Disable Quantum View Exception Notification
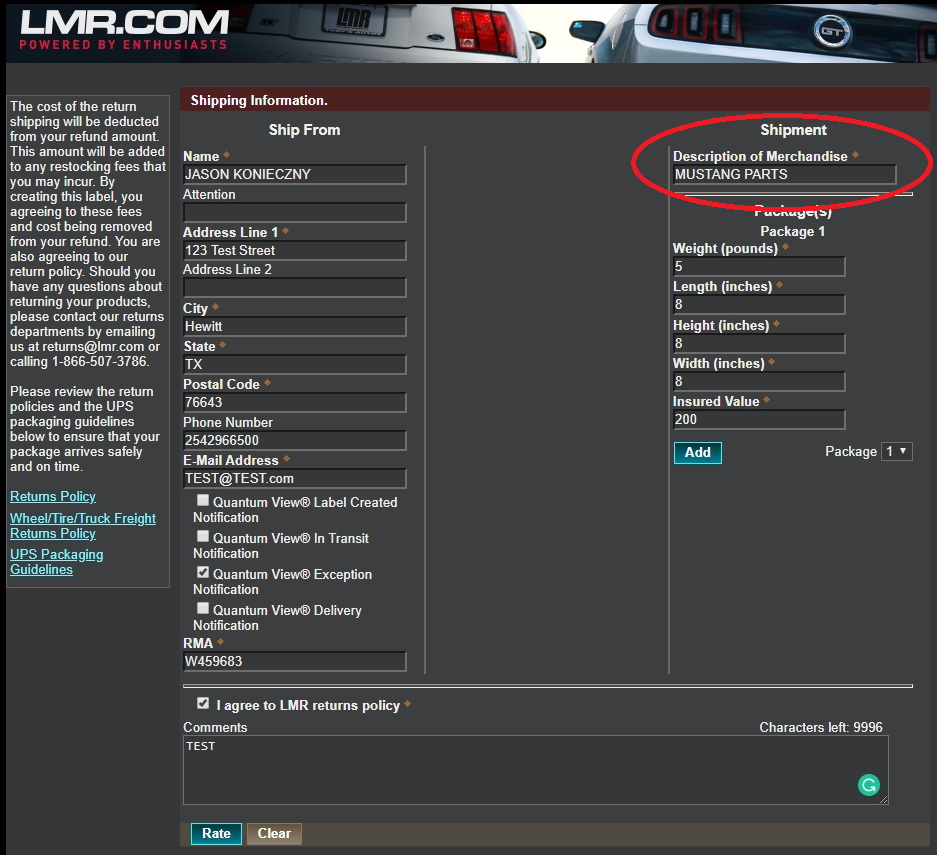The height and width of the screenshot is (855, 937). click(203, 571)
